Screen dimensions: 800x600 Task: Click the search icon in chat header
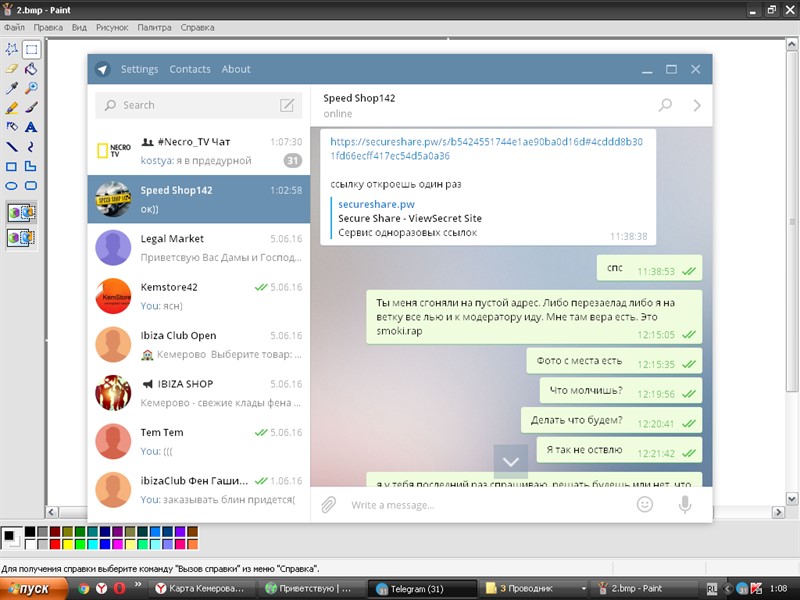click(665, 105)
